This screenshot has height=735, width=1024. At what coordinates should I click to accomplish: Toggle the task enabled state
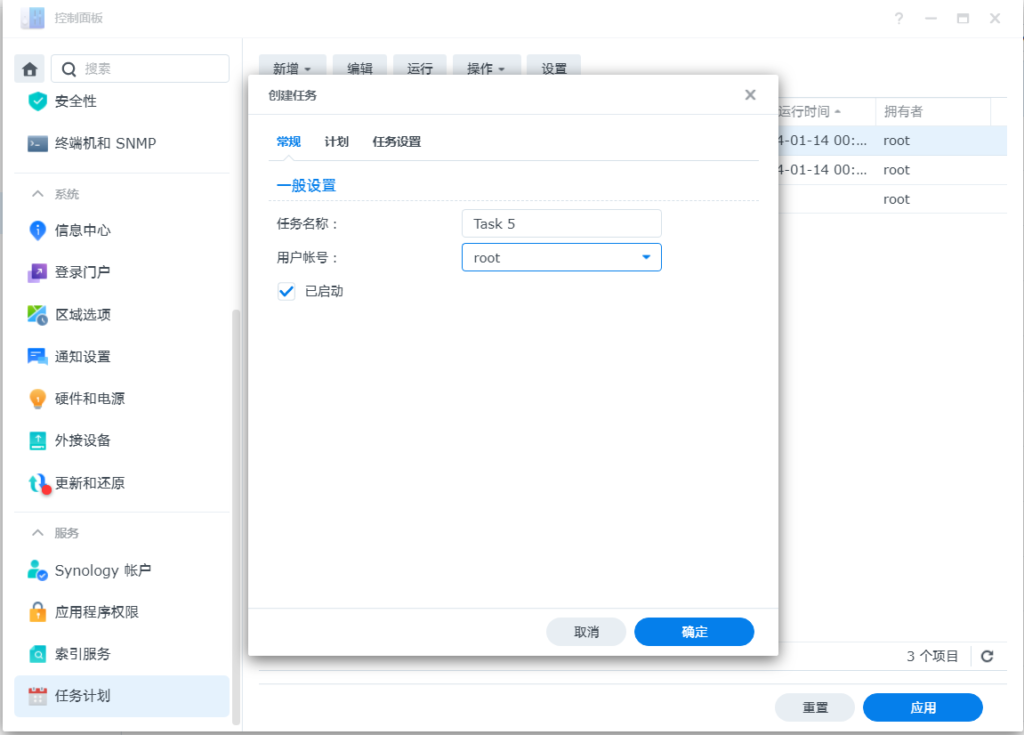(285, 291)
